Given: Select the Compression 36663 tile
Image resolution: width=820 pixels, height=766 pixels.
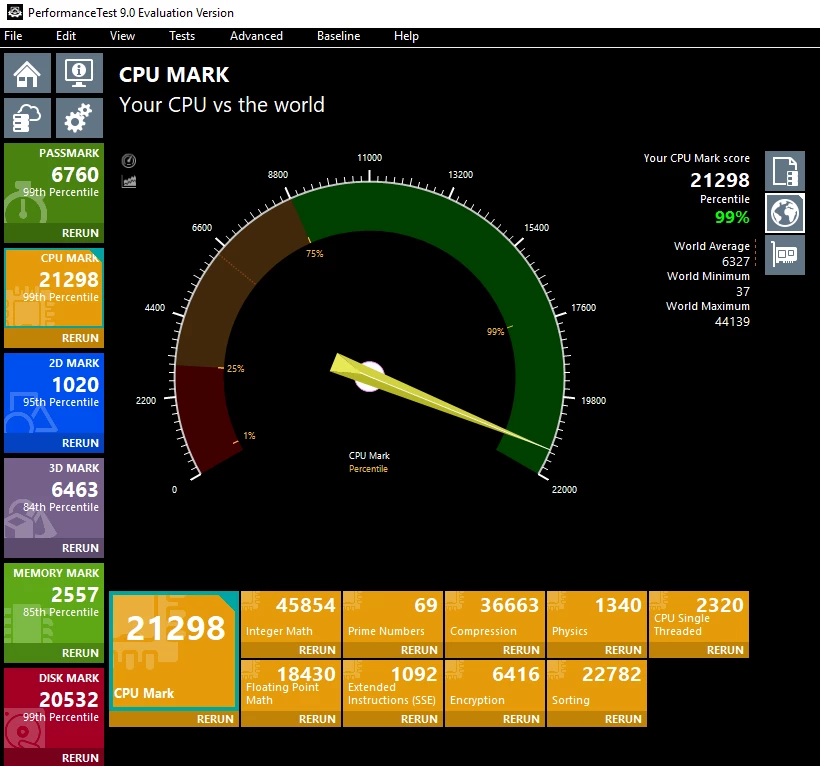Looking at the screenshot, I should tap(495, 617).
